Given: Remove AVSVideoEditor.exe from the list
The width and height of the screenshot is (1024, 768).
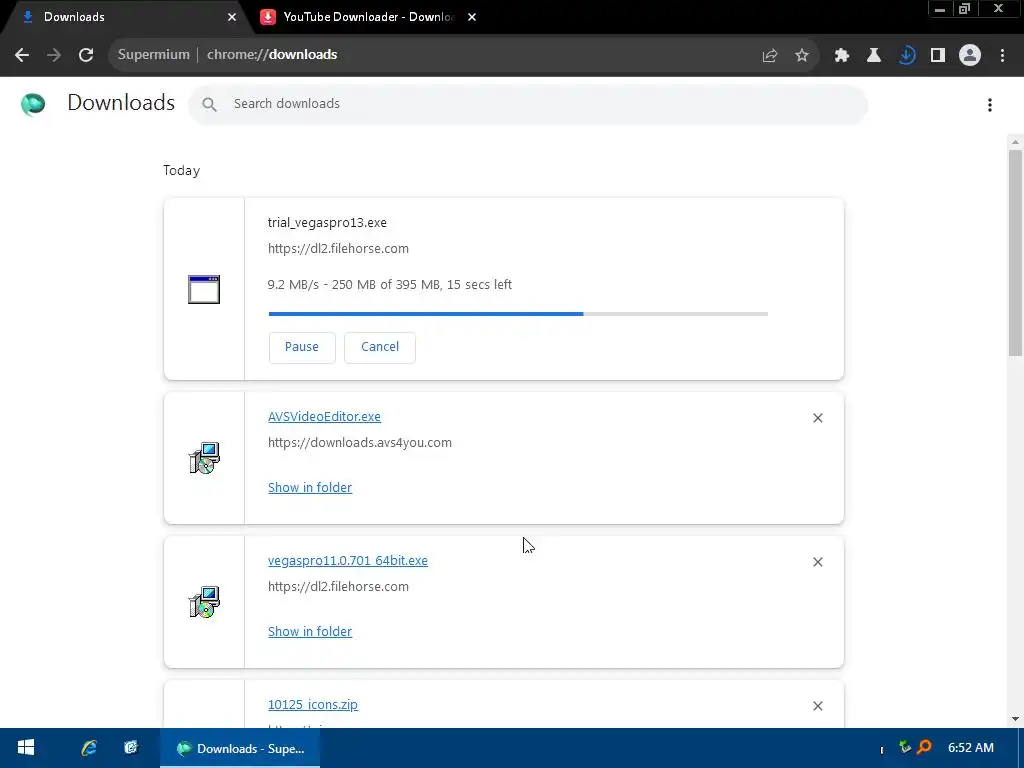Looking at the screenshot, I should (x=818, y=418).
